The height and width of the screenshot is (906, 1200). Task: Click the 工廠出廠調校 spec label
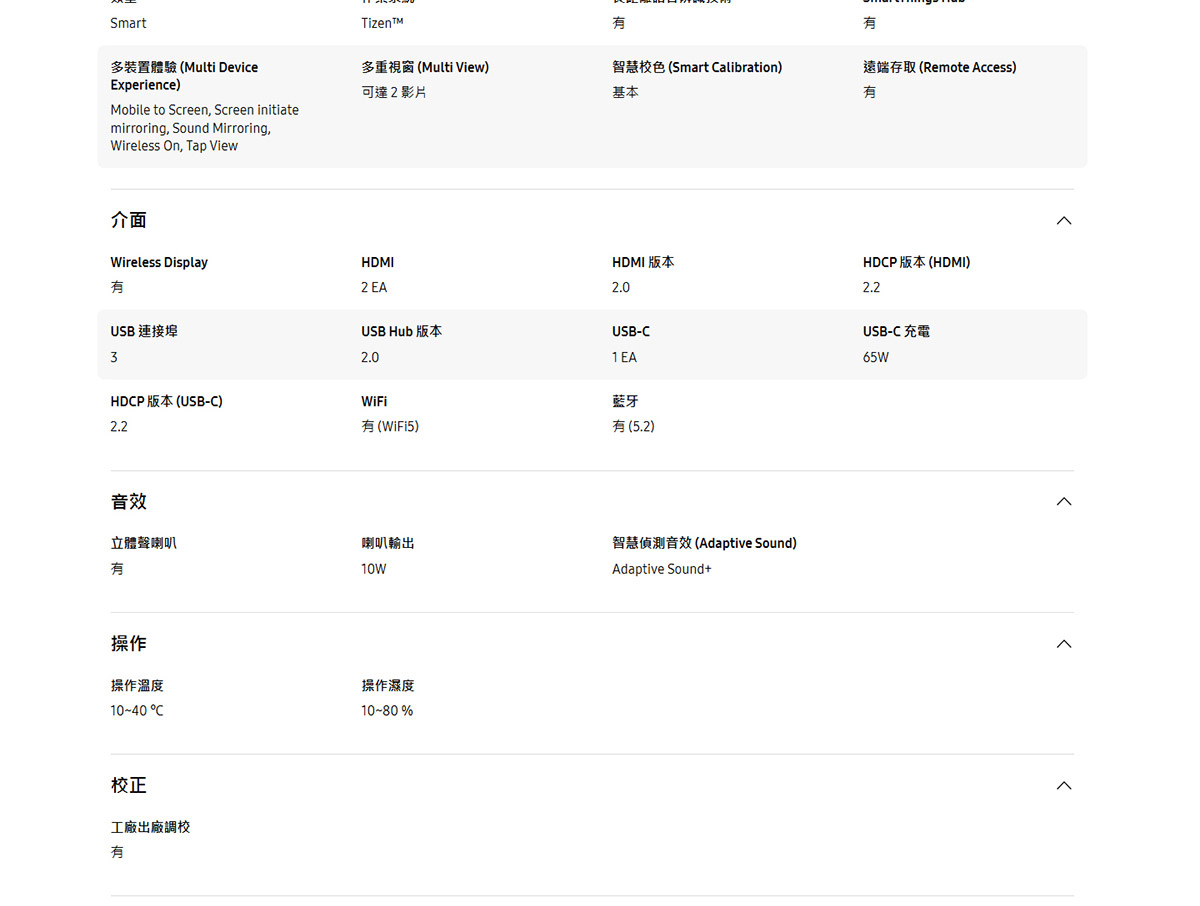150,827
